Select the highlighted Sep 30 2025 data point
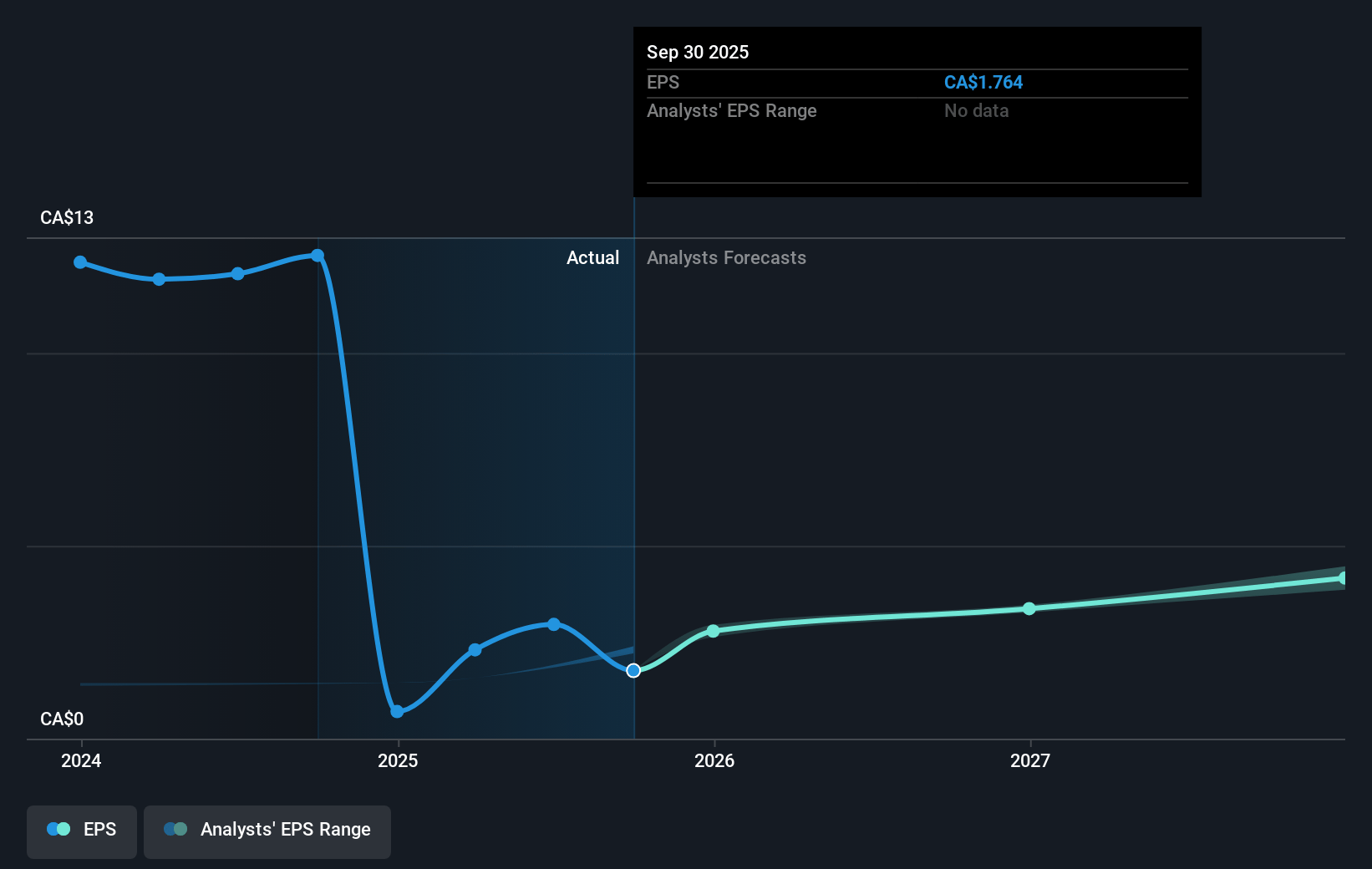This screenshot has width=1372, height=869. [633, 671]
